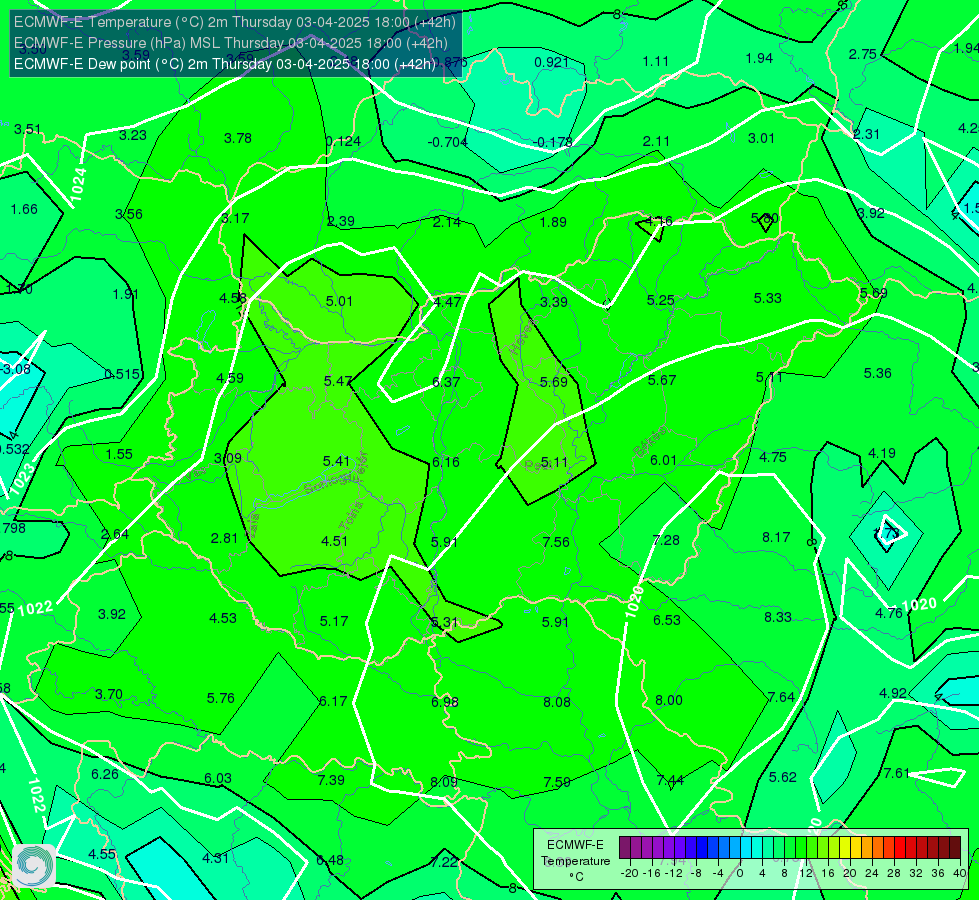Click the dew point value 7.22
This screenshot has width=979, height=900.
click(x=444, y=863)
